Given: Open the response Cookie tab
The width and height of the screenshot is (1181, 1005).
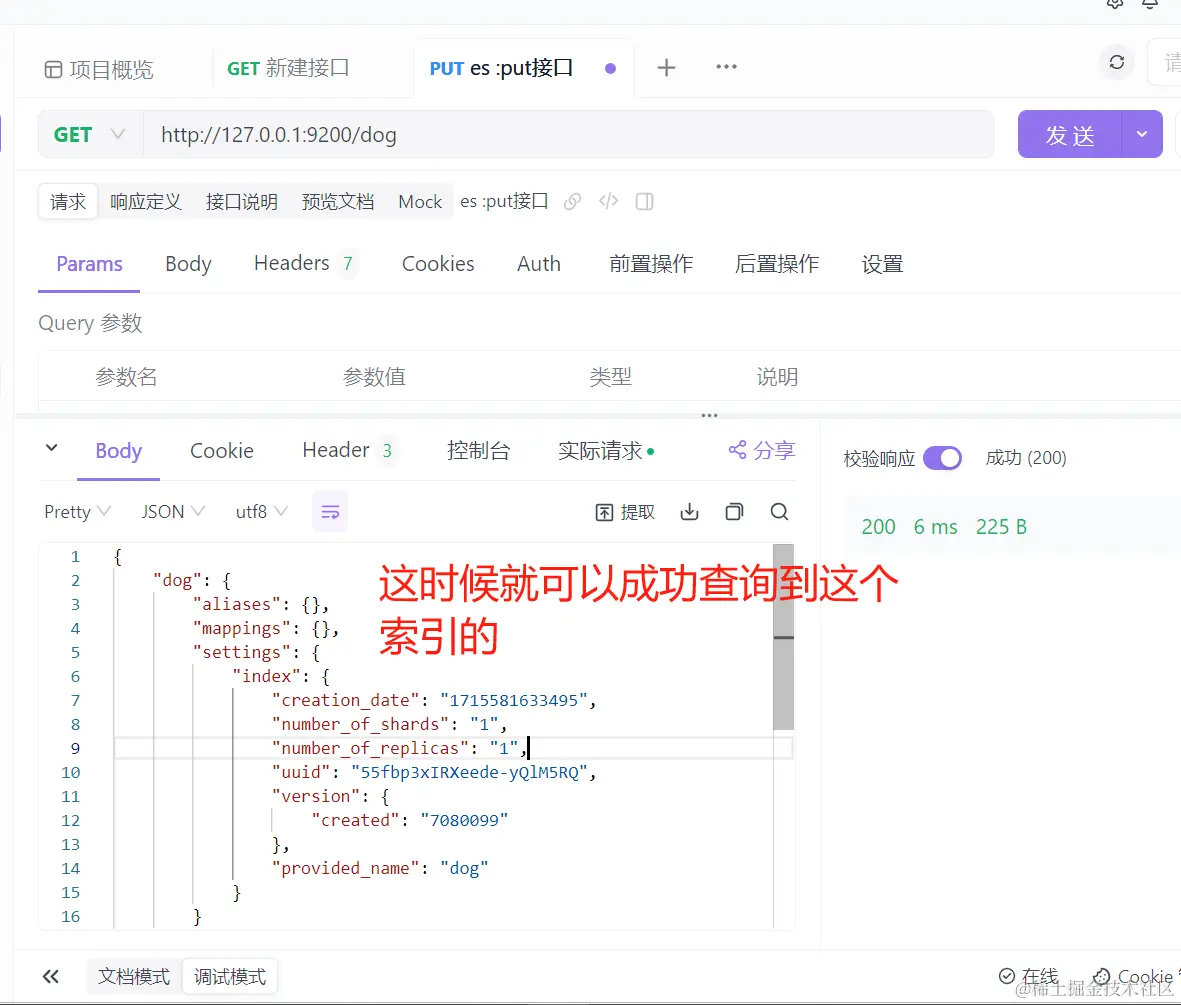Looking at the screenshot, I should [221, 451].
